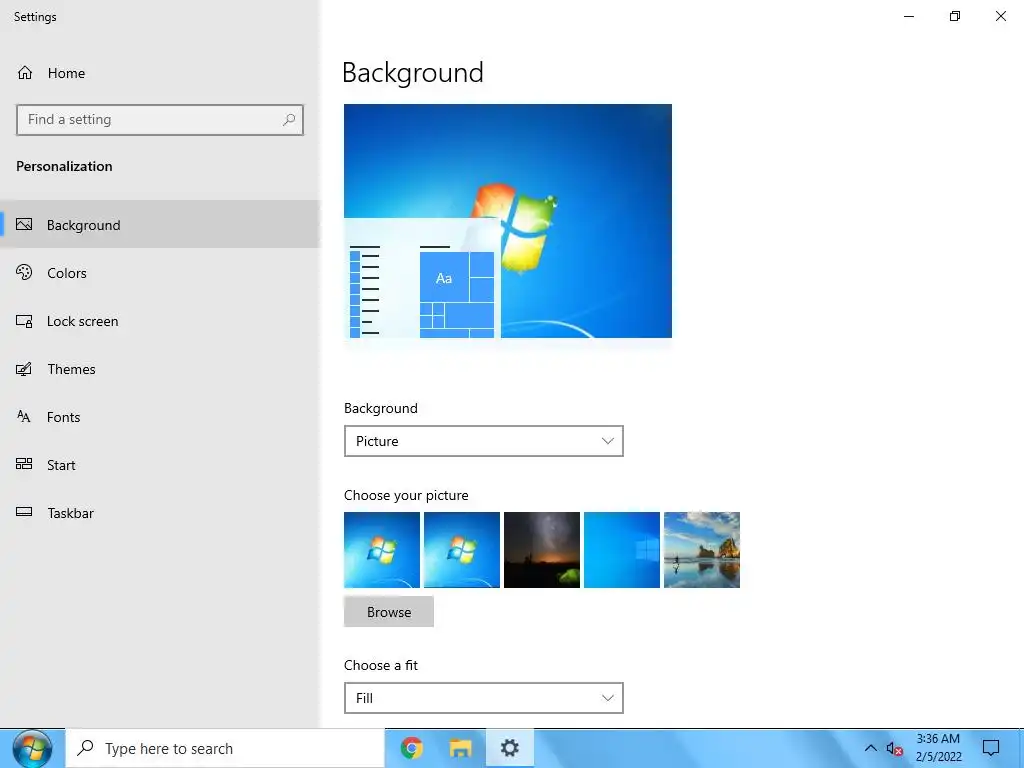
Task: Click the Taskbar icon in sidebar
Action: (x=24, y=512)
